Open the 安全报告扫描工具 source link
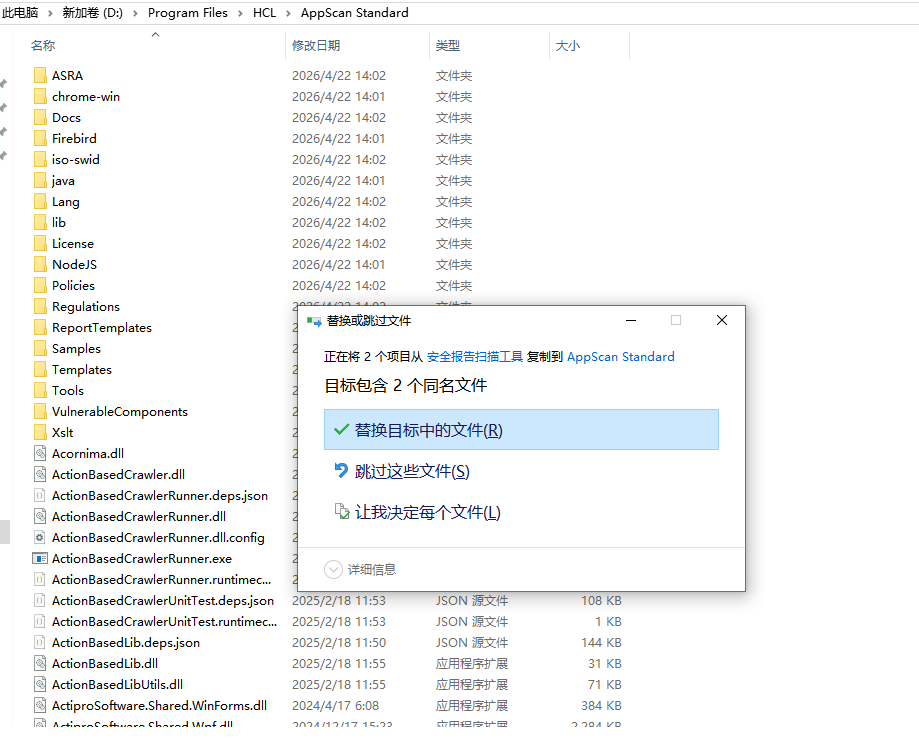 point(475,357)
